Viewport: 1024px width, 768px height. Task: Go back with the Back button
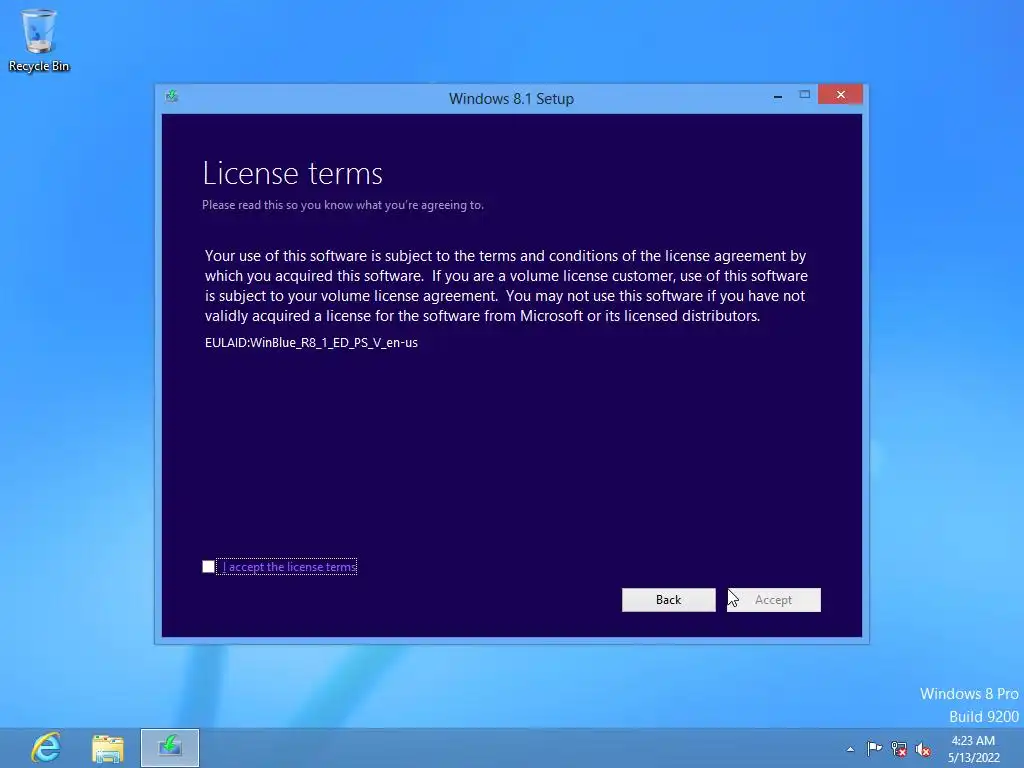(x=668, y=600)
